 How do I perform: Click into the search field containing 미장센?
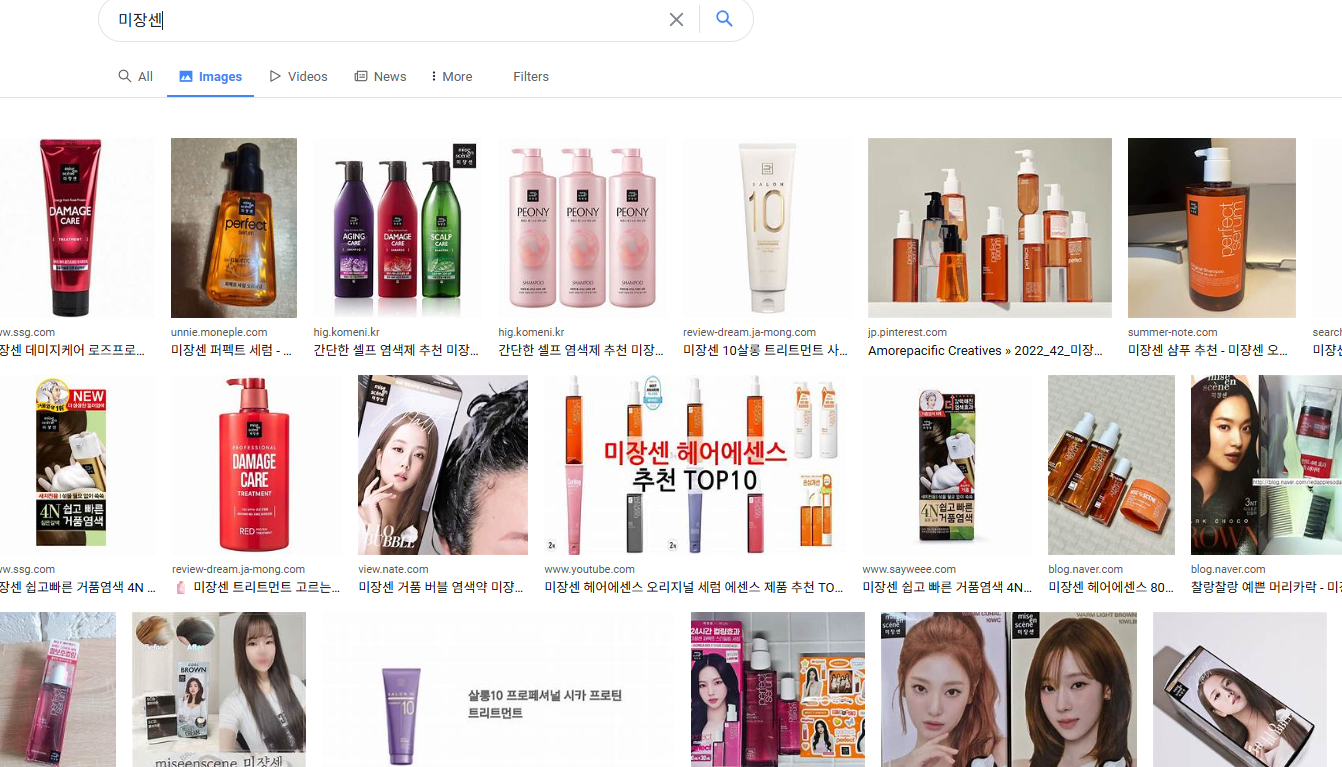point(385,19)
